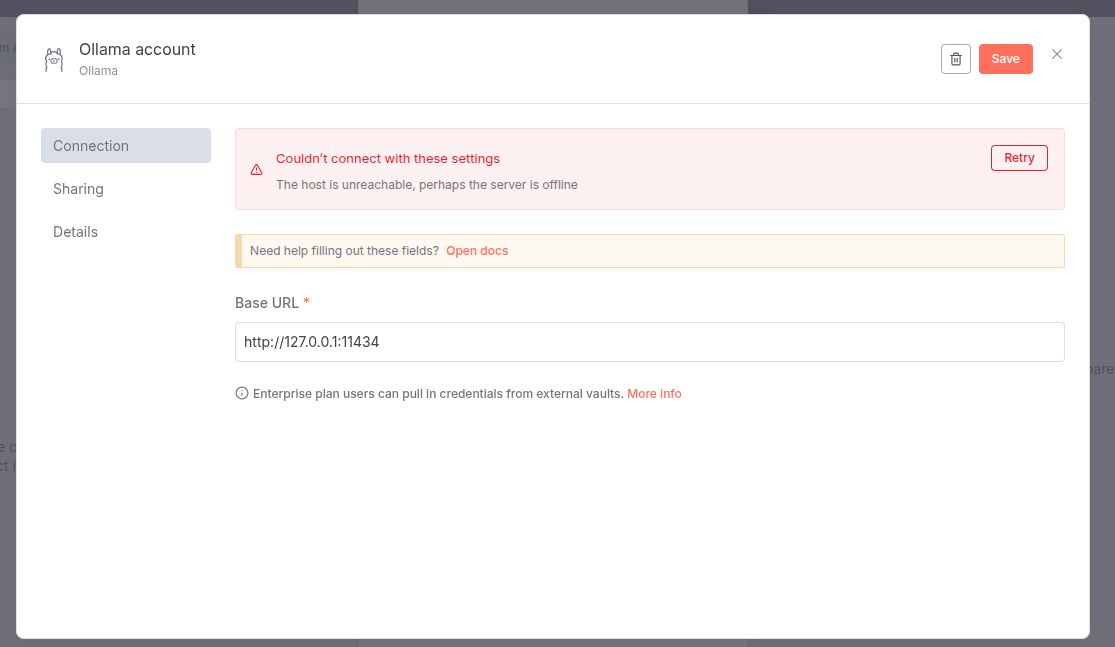Click the Ollama llama logo icon
The width and height of the screenshot is (1115, 647).
pyautogui.click(x=53, y=60)
